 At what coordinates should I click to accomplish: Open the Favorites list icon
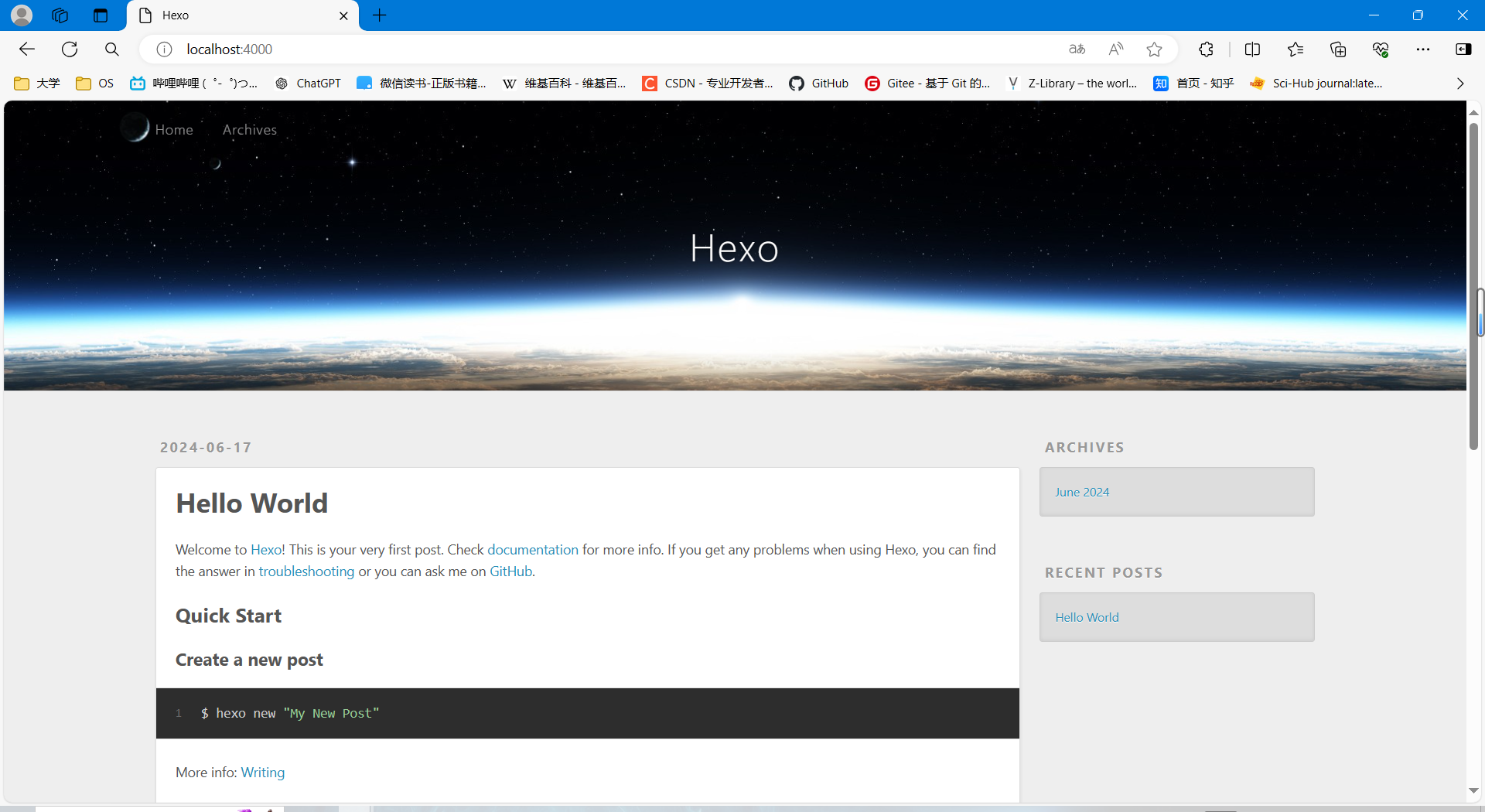[x=1296, y=49]
